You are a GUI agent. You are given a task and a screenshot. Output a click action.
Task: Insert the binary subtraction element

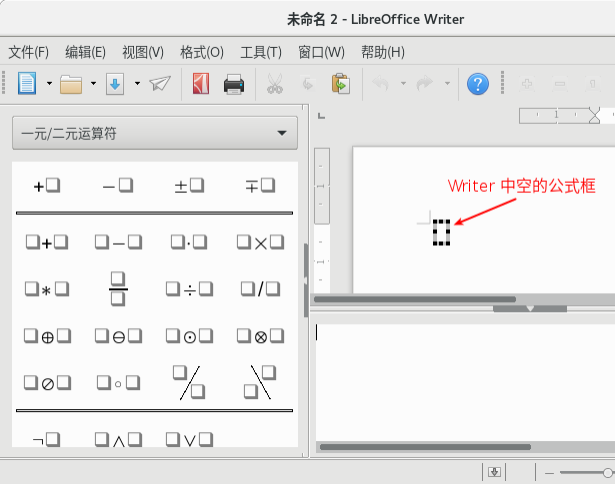[x=118, y=242]
